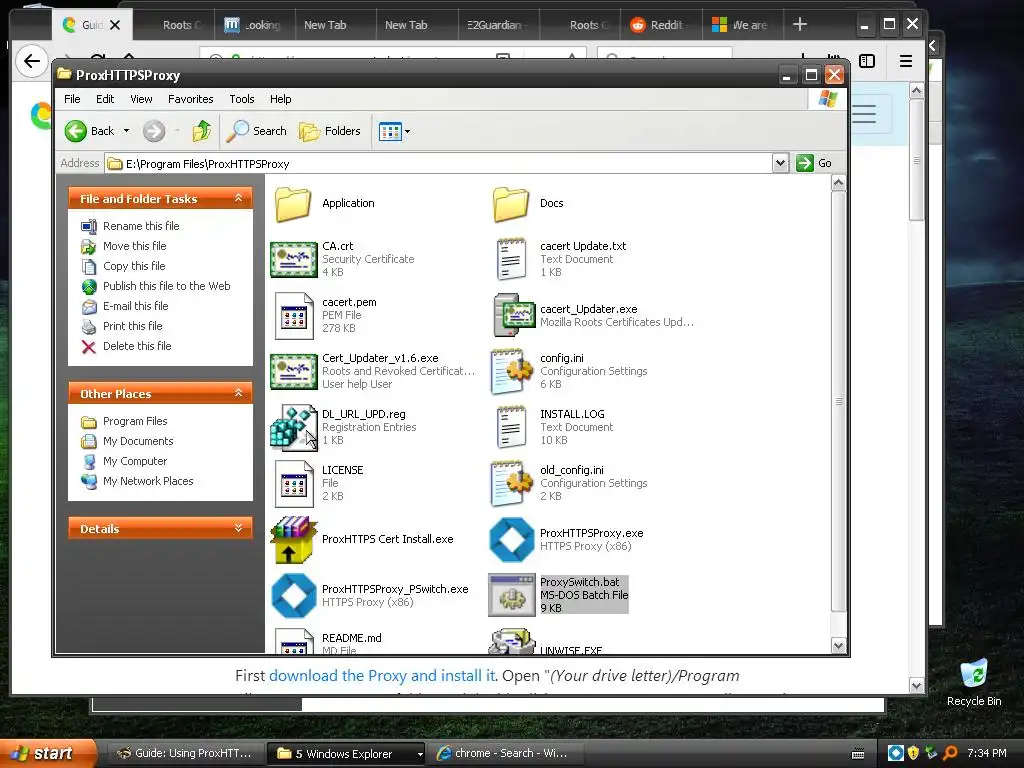
Task: Select ProxHTTPS Cert Install.exe archive icon
Action: [294, 539]
